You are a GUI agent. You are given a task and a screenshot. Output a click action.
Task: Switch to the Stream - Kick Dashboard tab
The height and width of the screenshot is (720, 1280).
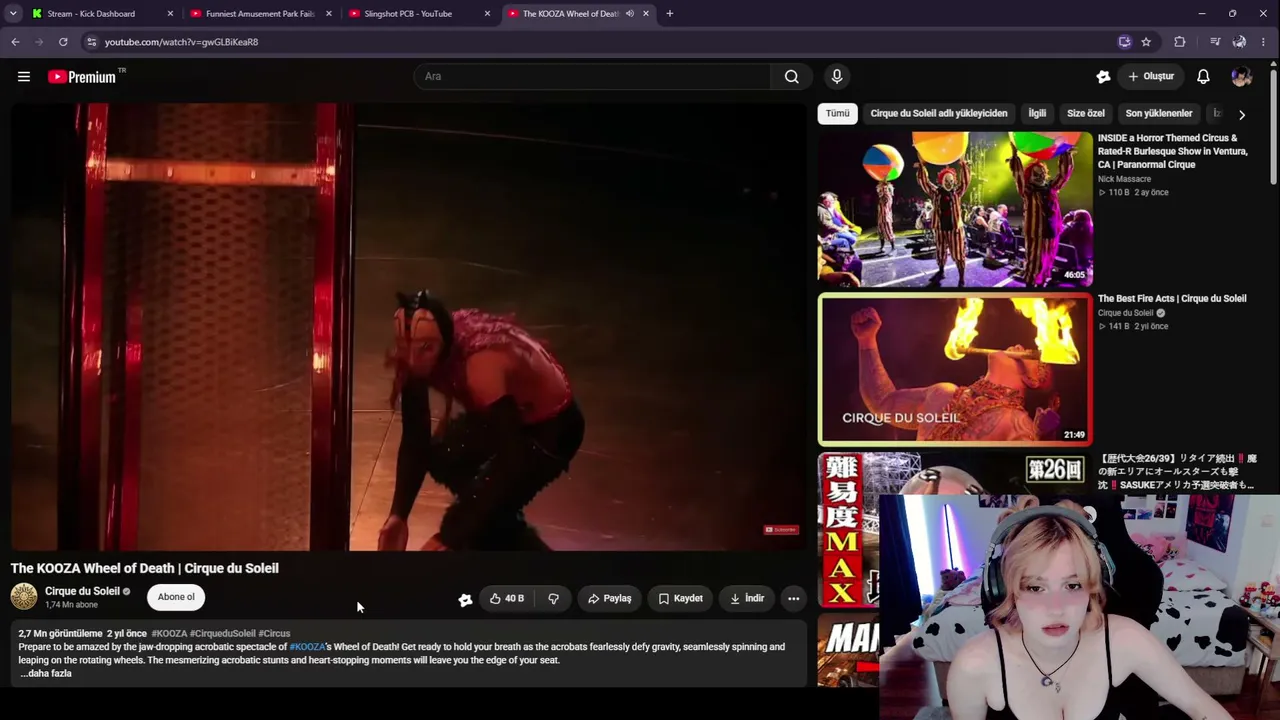tap(91, 14)
